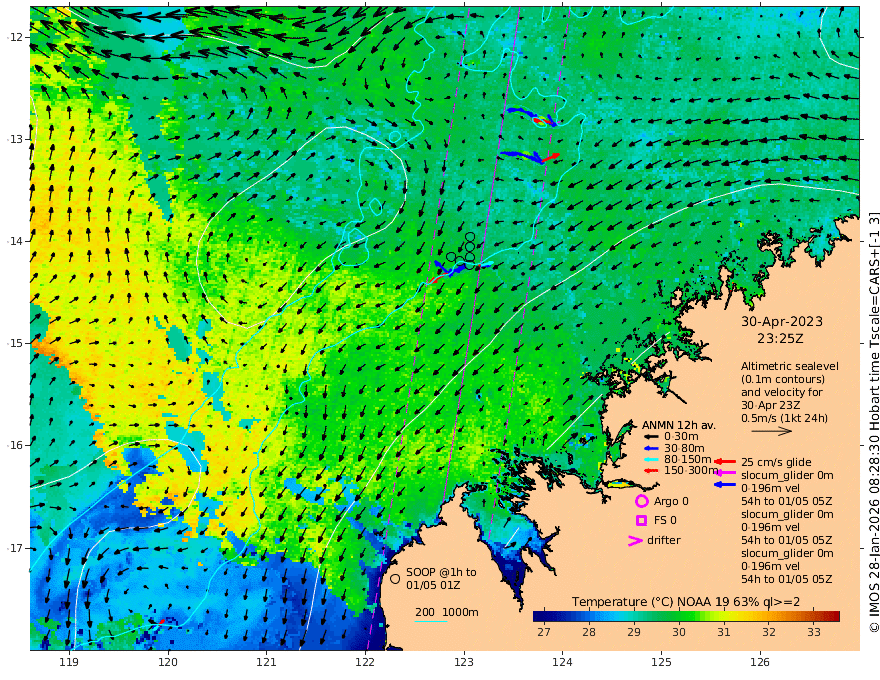
Task: Click the 150-300m depth label in legend
Action: click(x=691, y=470)
